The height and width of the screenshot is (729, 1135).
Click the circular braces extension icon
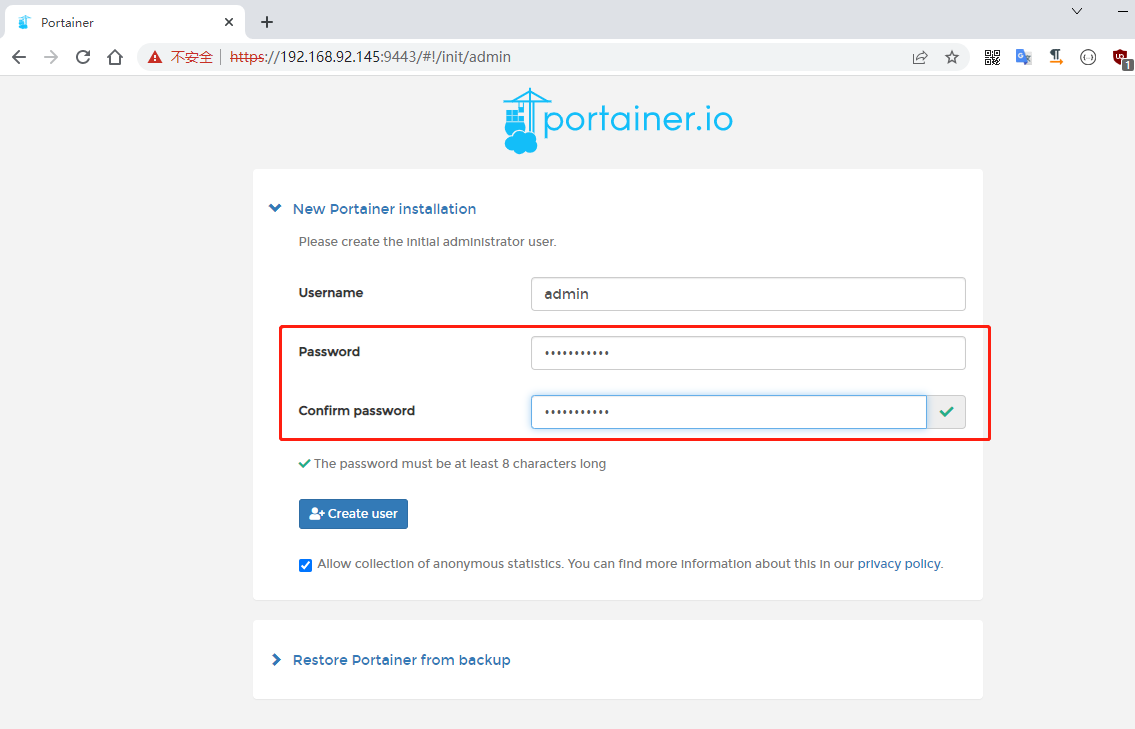pyautogui.click(x=1088, y=57)
